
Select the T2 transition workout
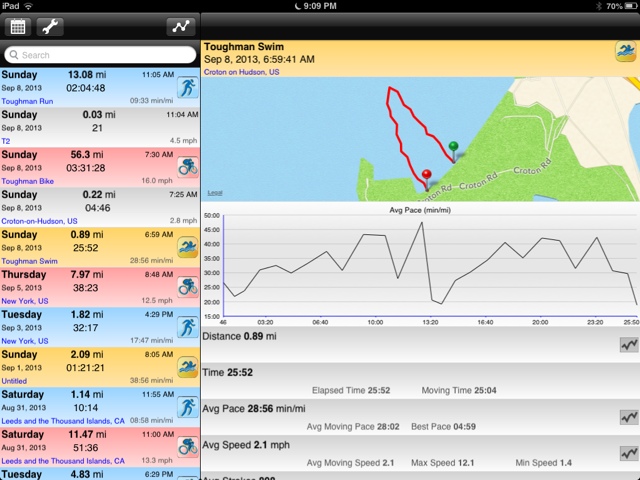click(x=100, y=127)
